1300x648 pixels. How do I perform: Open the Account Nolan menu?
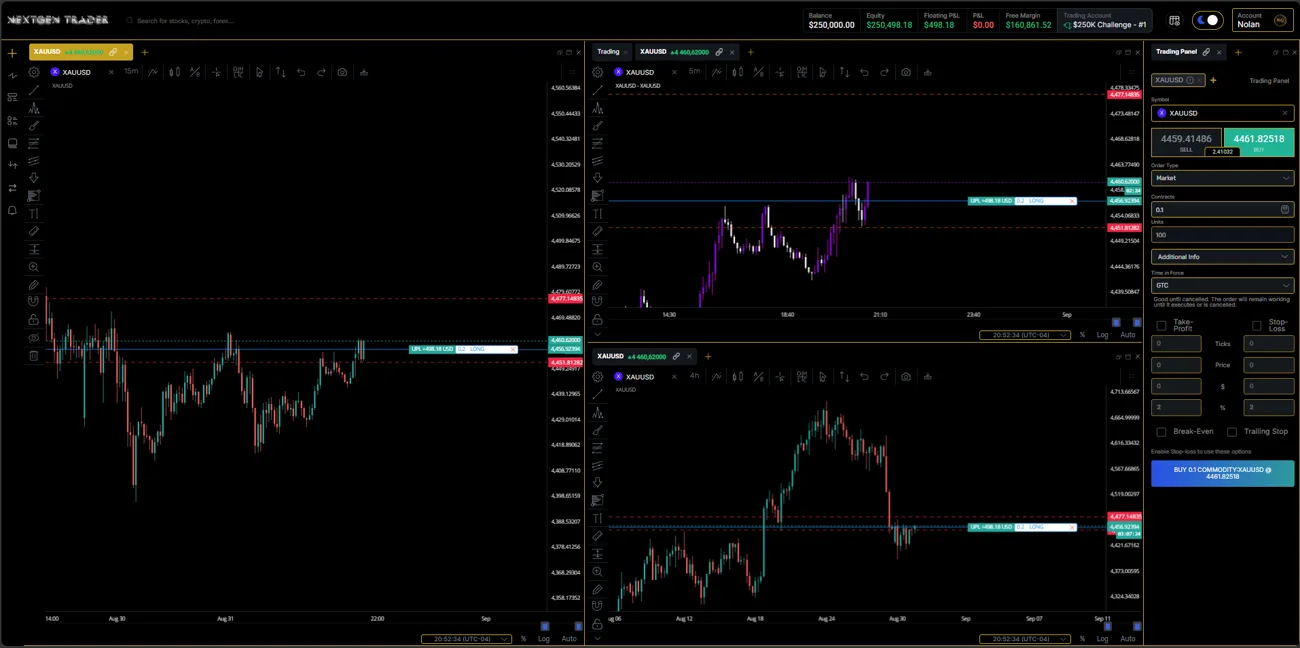(x=1261, y=20)
